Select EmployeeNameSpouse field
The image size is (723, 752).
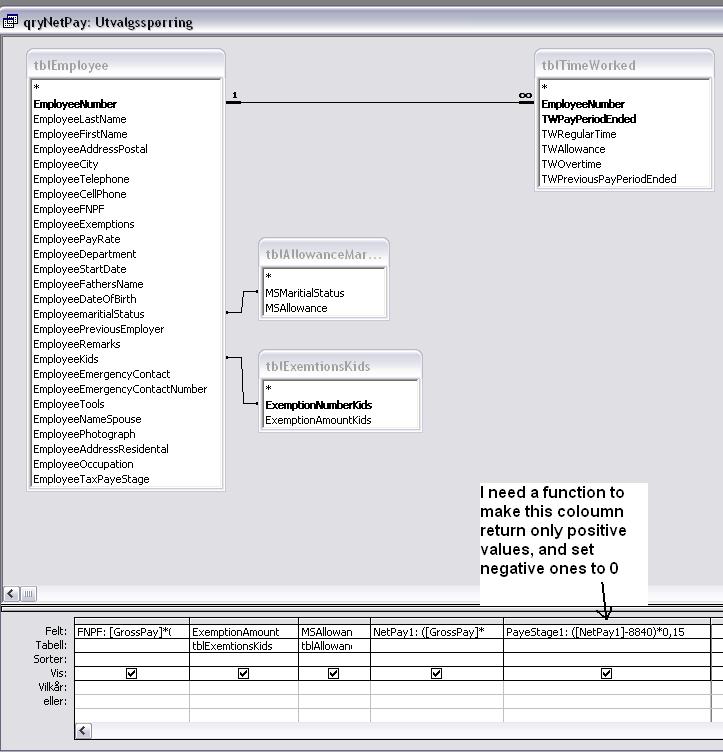pyautogui.click(x=126, y=419)
